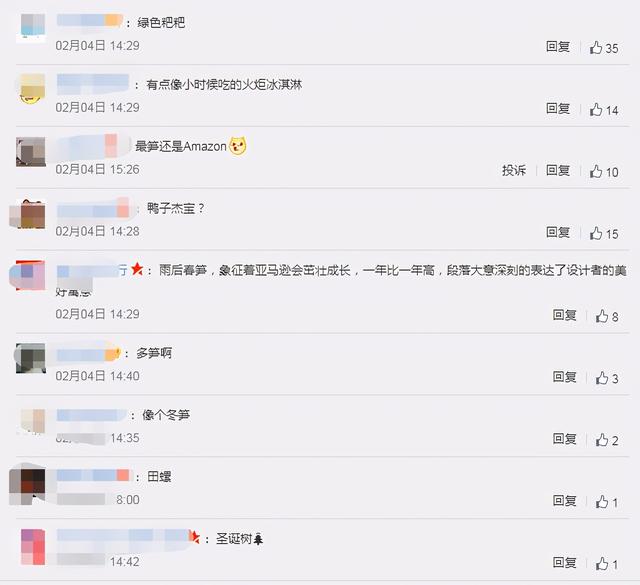Click thumbs-up on the 多笋啊 comment

(x=607, y=378)
